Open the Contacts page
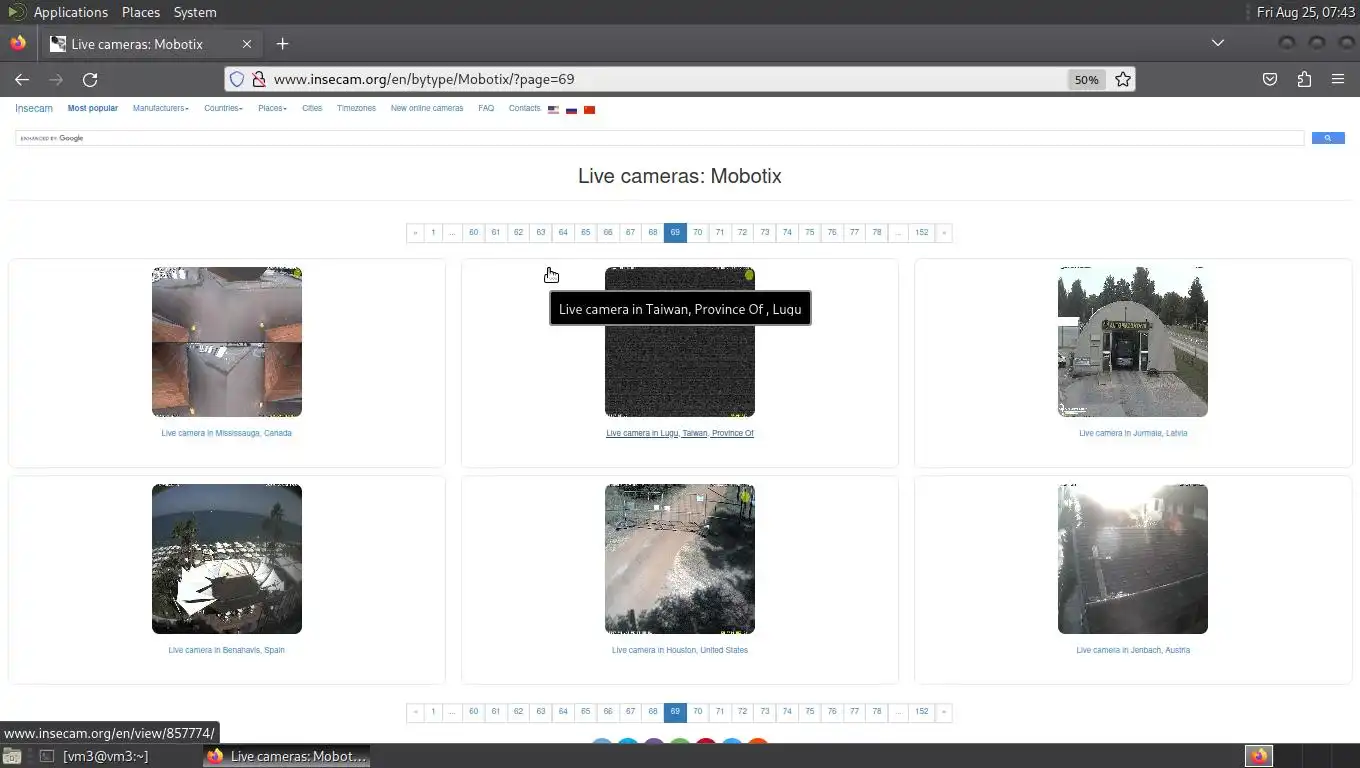 [524, 108]
